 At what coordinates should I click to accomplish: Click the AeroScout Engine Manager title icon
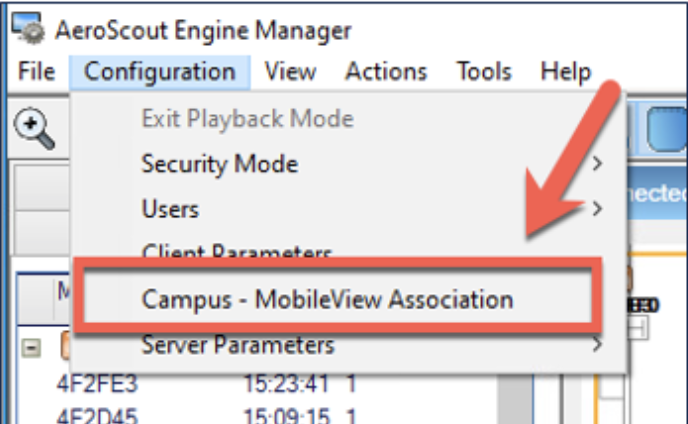point(33,29)
